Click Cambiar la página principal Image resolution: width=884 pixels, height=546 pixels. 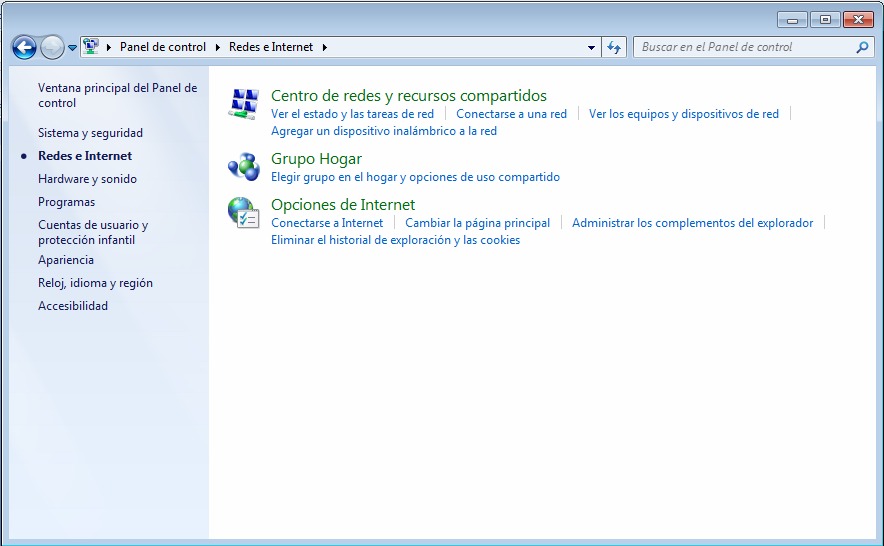[478, 223]
